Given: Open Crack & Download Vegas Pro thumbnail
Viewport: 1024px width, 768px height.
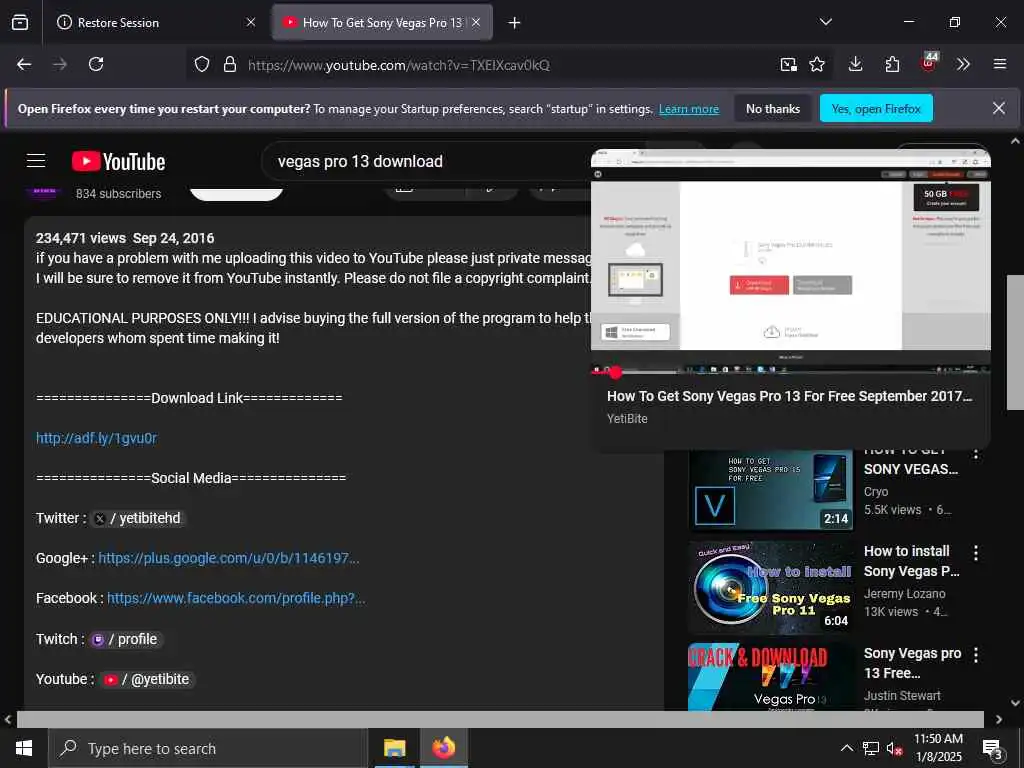Looking at the screenshot, I should [771, 677].
